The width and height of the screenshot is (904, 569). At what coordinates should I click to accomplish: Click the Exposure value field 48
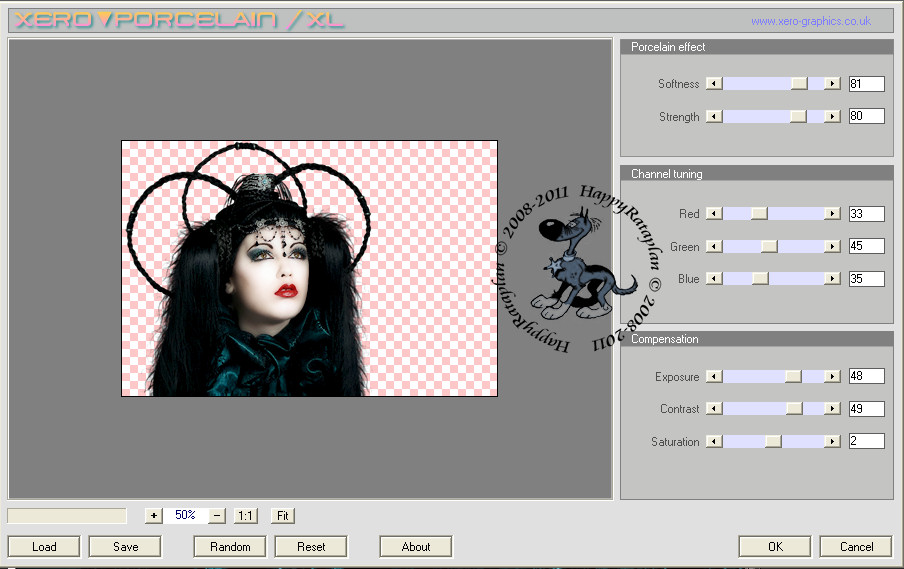coord(867,376)
